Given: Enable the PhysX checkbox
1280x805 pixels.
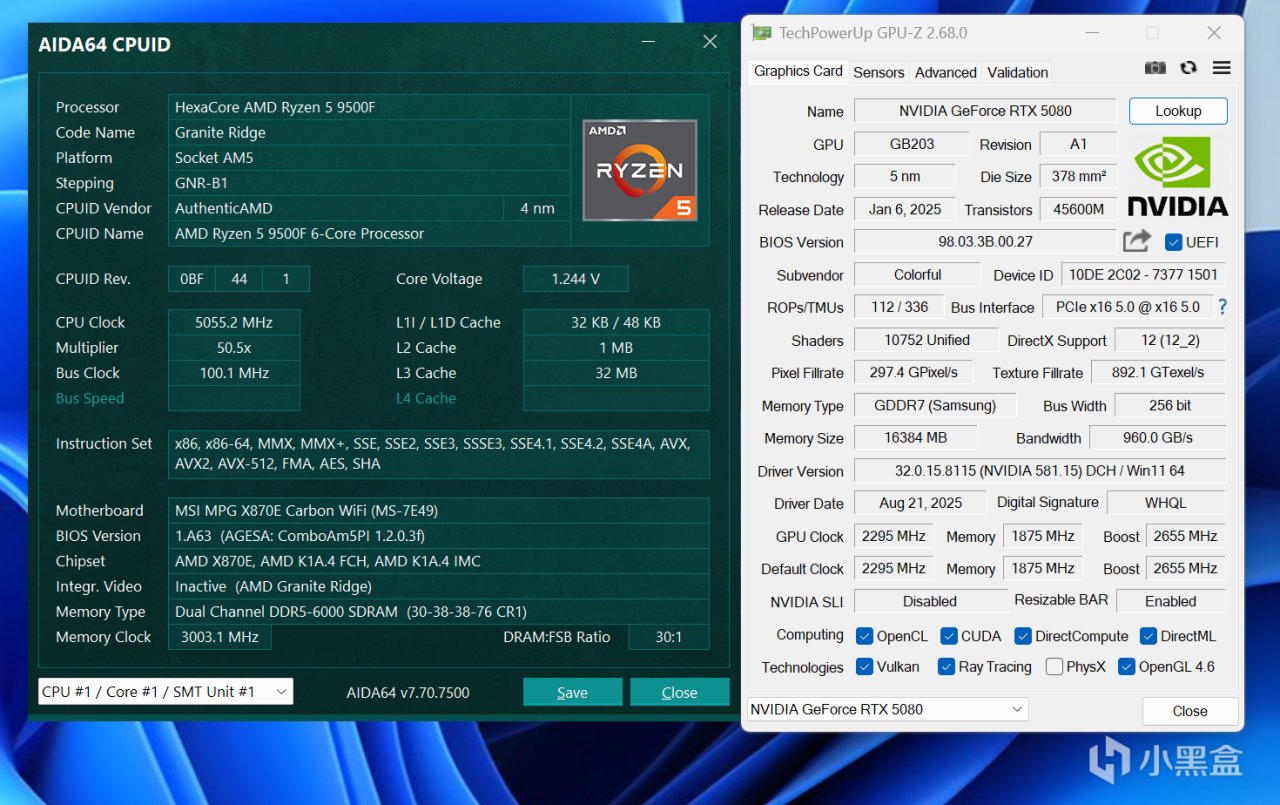Looking at the screenshot, I should tap(1054, 666).
